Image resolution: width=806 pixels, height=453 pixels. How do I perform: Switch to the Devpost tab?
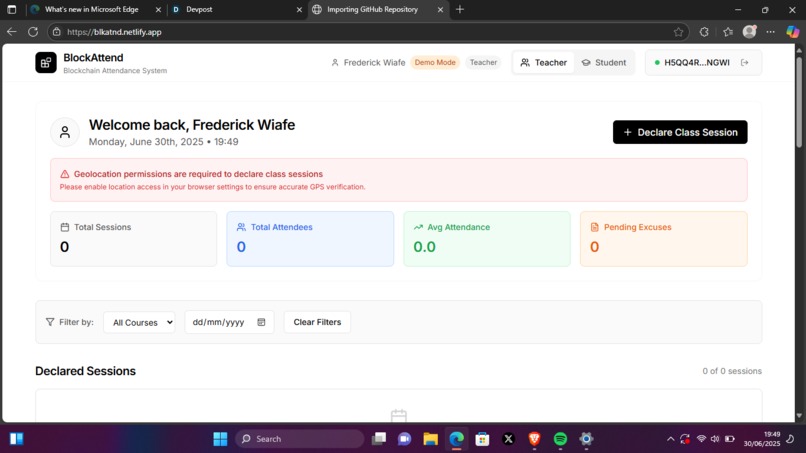237,9
